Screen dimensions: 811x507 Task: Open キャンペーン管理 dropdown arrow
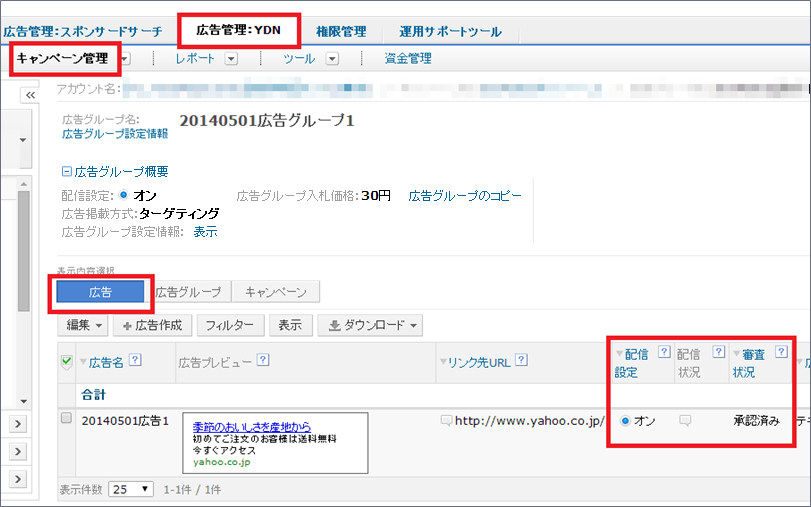[125, 59]
